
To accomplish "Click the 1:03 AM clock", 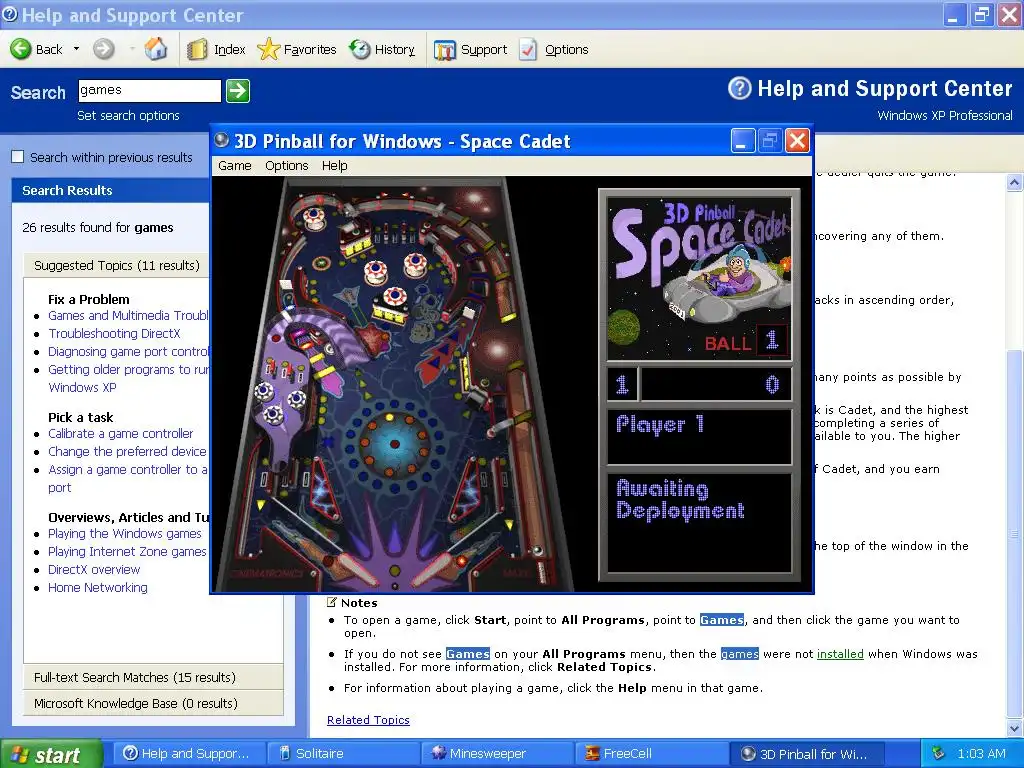I will (x=982, y=754).
